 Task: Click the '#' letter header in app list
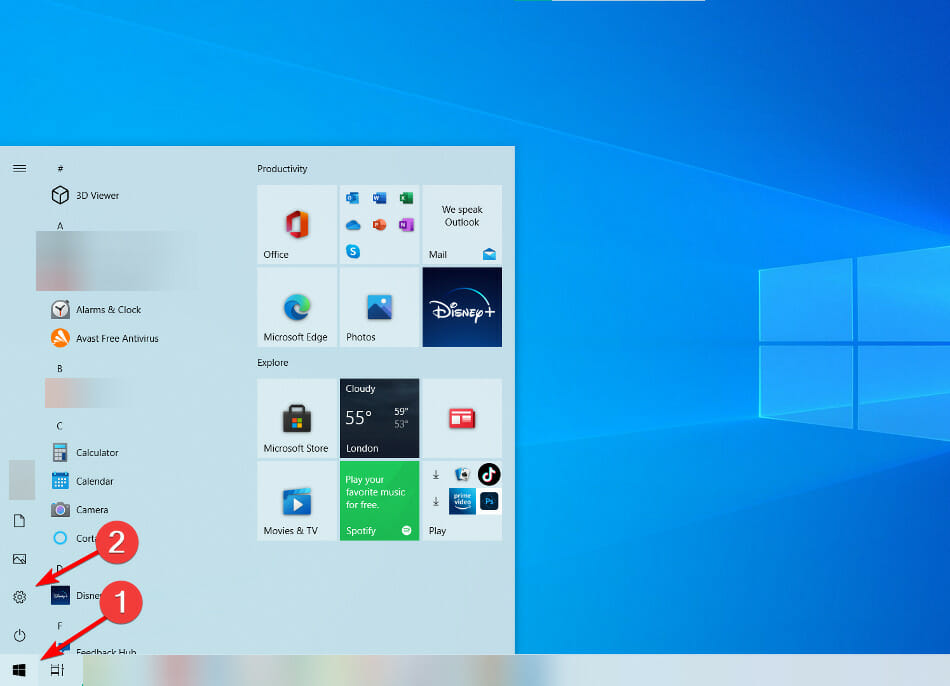(x=60, y=168)
